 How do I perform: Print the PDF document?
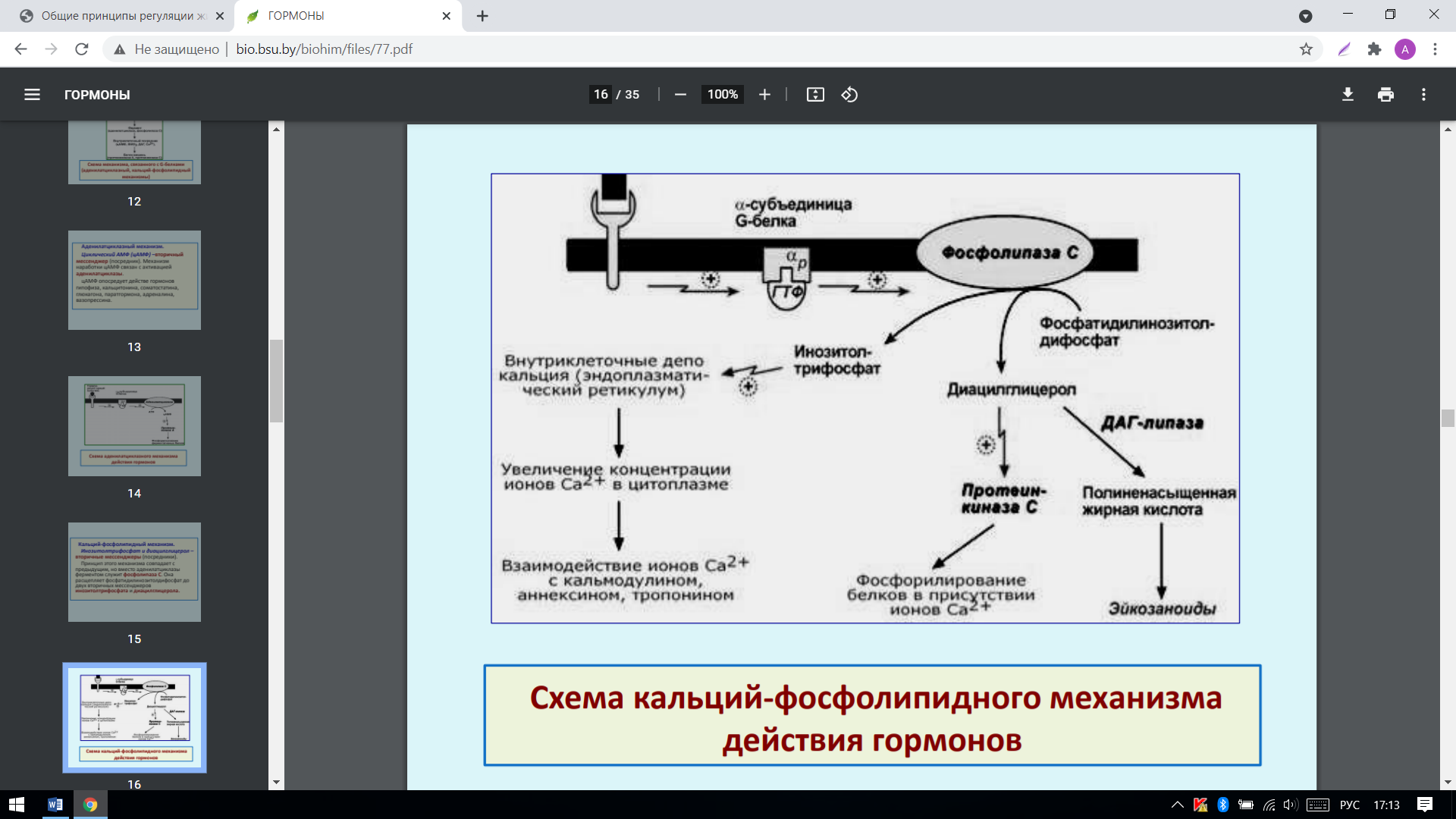1385,95
